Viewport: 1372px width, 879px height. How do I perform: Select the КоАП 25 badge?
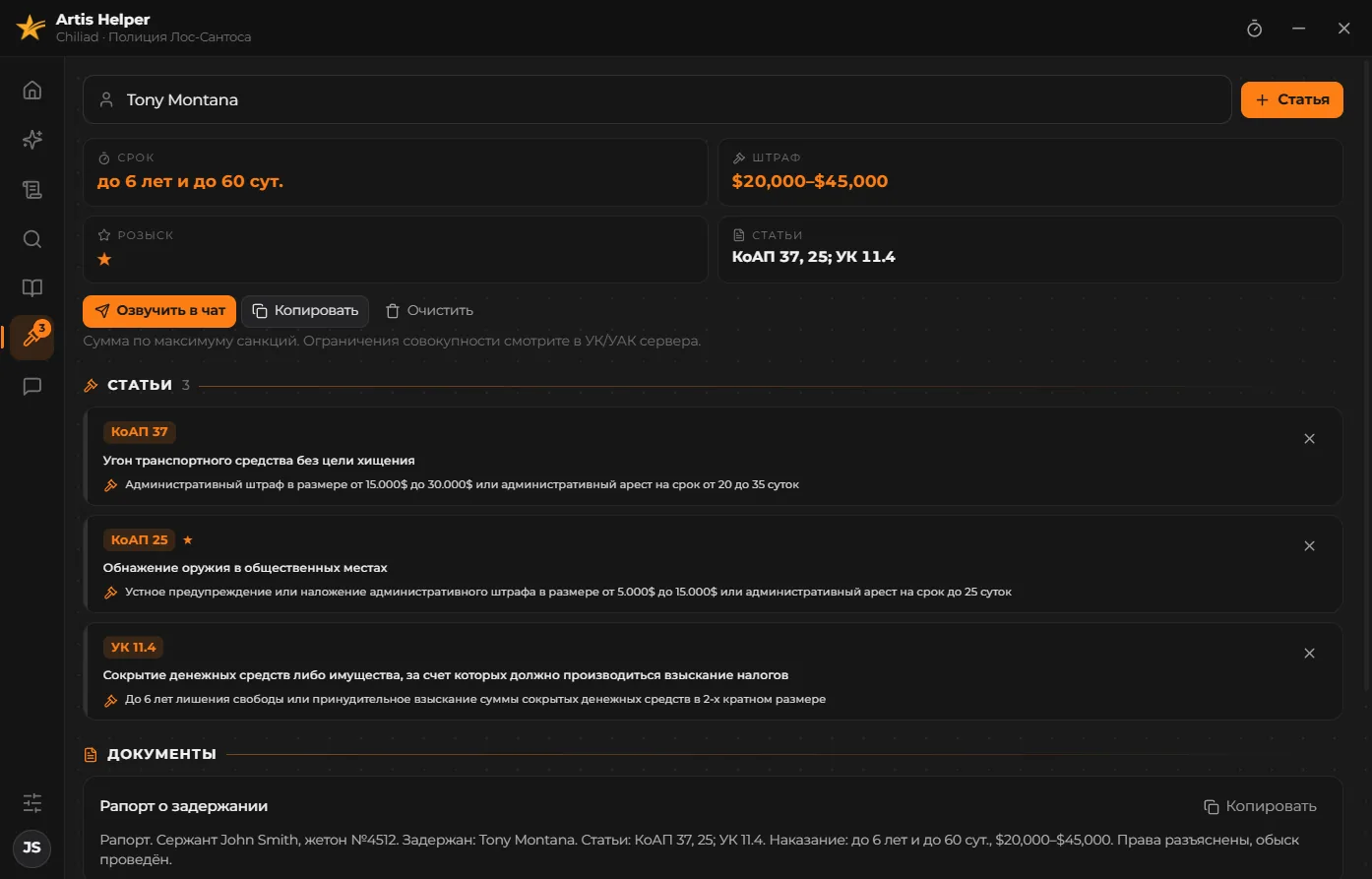(140, 539)
